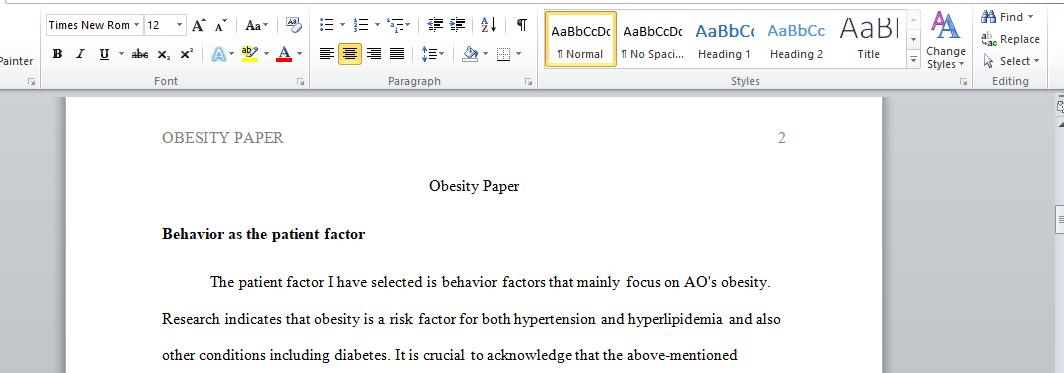
Task: Click 'OBESITY PAPER' page header text
Action: tap(223, 138)
